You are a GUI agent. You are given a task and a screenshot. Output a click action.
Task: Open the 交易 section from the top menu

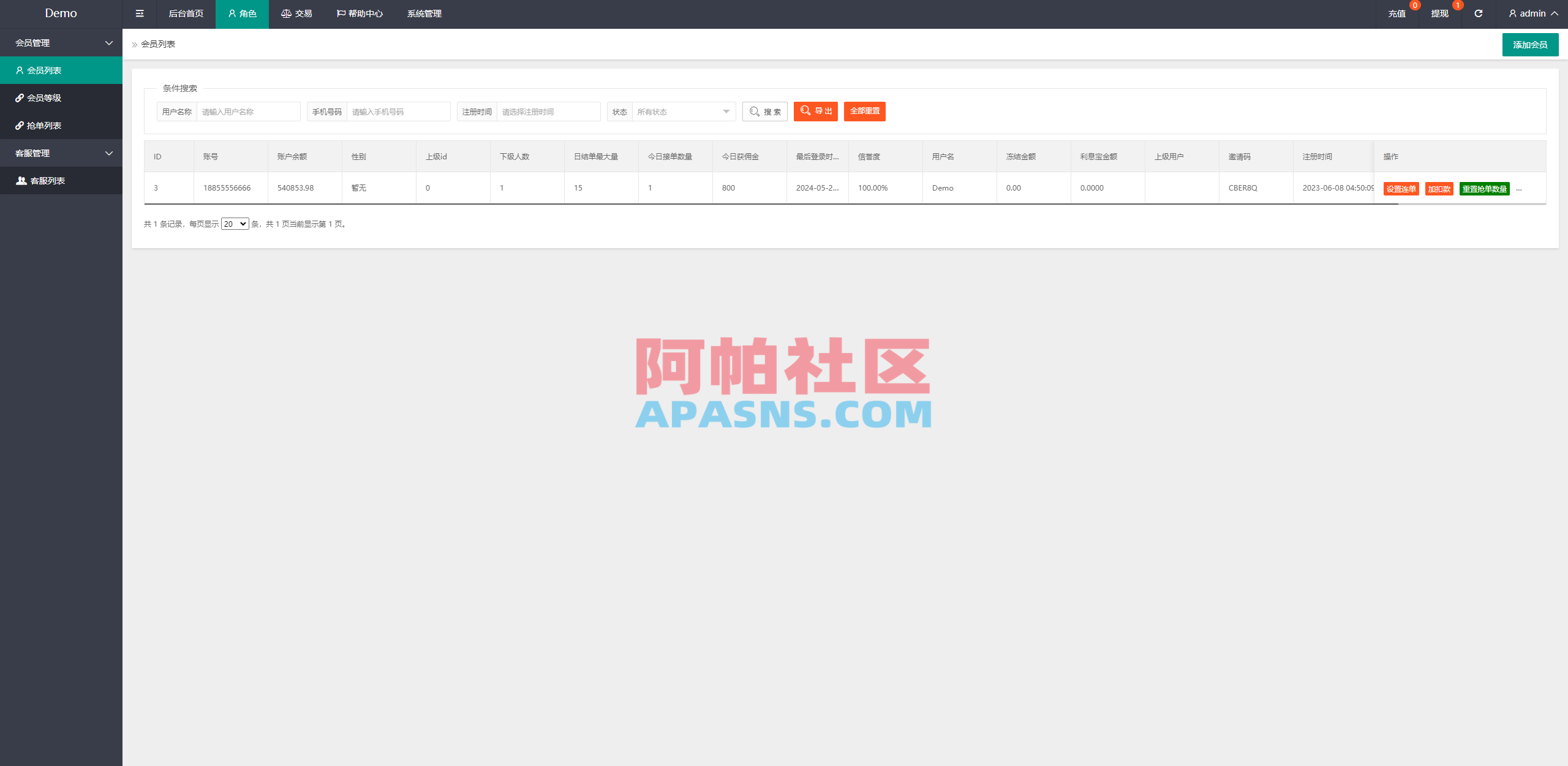[297, 13]
